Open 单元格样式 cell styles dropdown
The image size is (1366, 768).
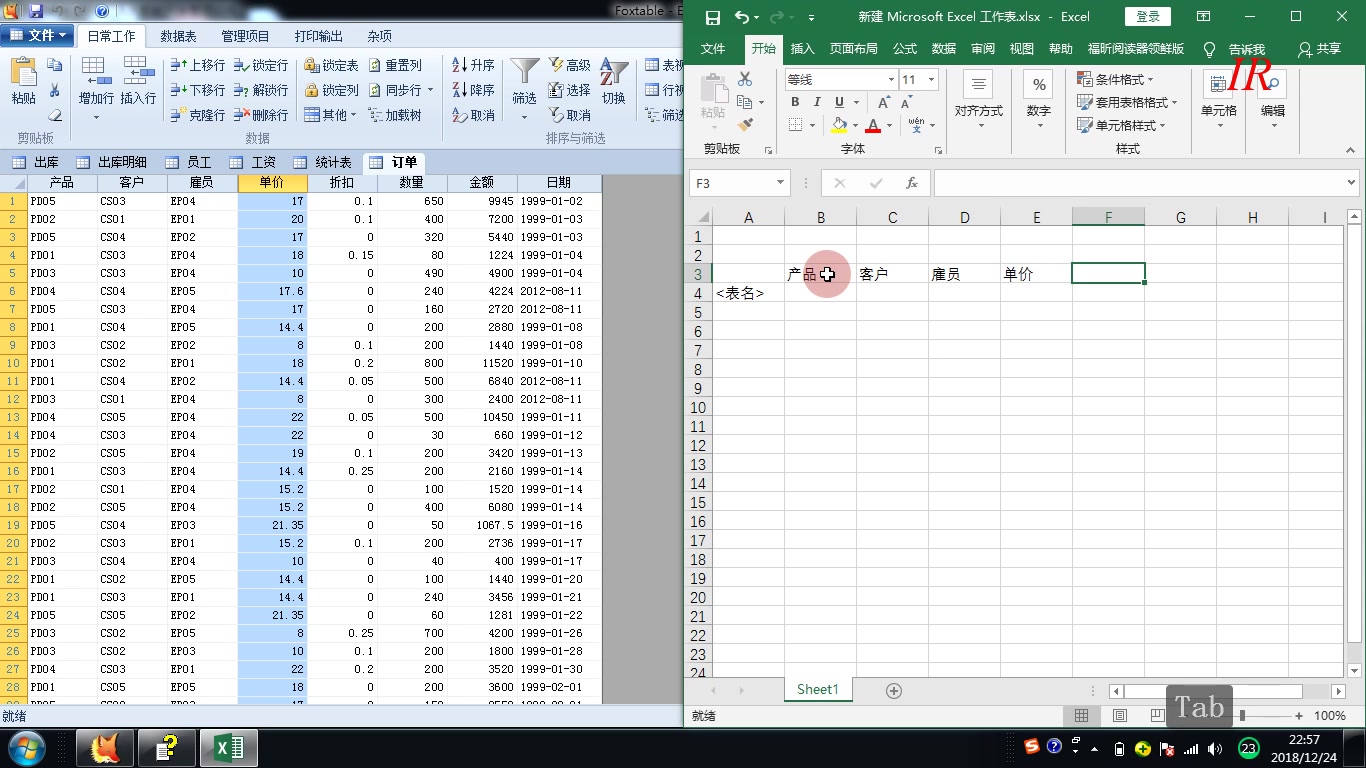point(1121,125)
